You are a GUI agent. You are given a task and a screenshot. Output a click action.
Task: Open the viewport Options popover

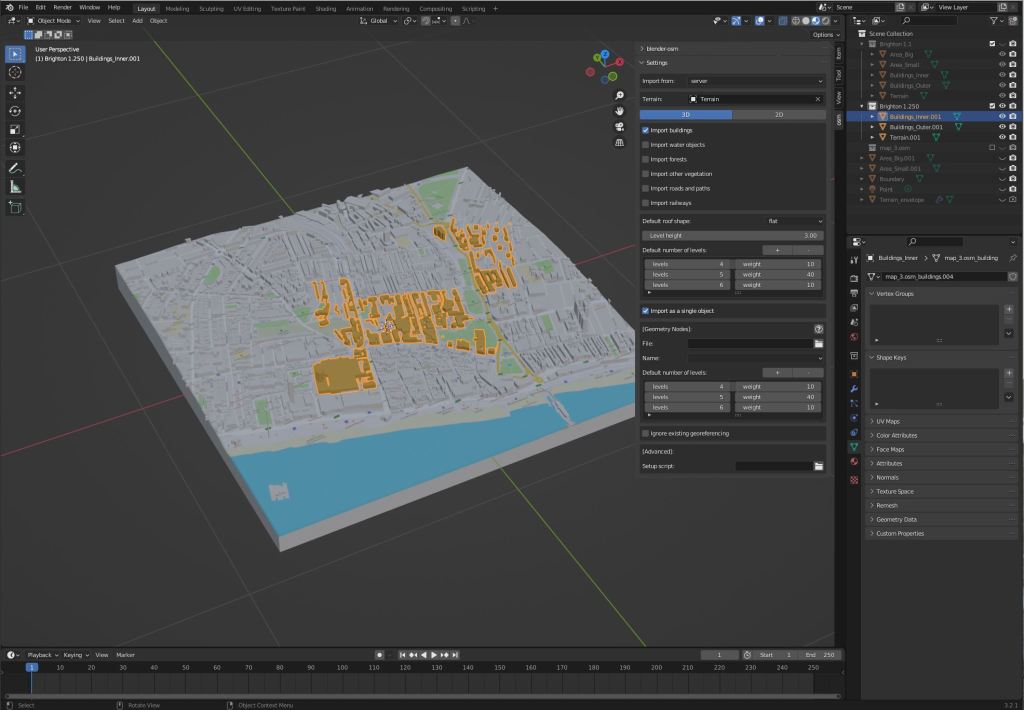[824, 34]
